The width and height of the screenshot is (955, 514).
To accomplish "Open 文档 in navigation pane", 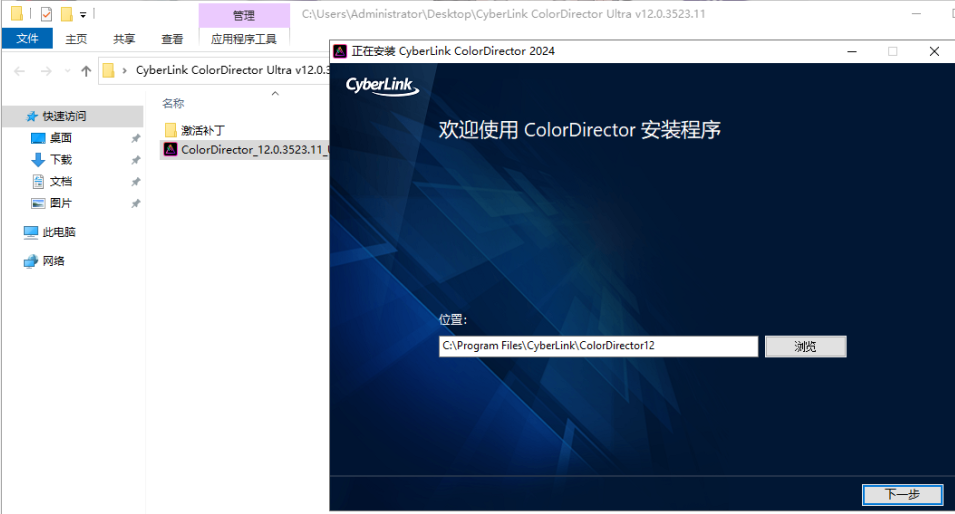I will coord(60,181).
